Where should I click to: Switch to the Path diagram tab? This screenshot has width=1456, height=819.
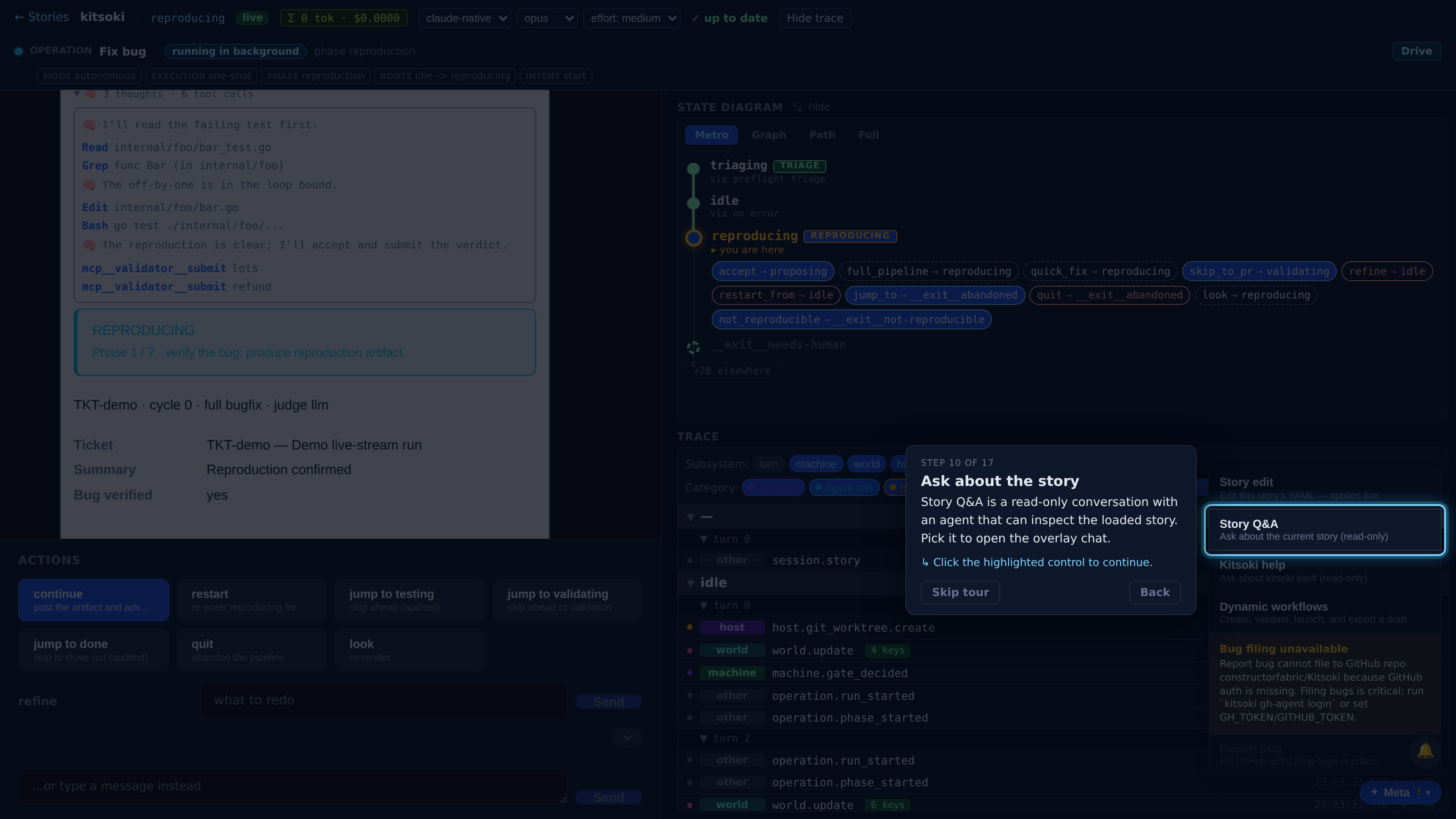(x=822, y=135)
